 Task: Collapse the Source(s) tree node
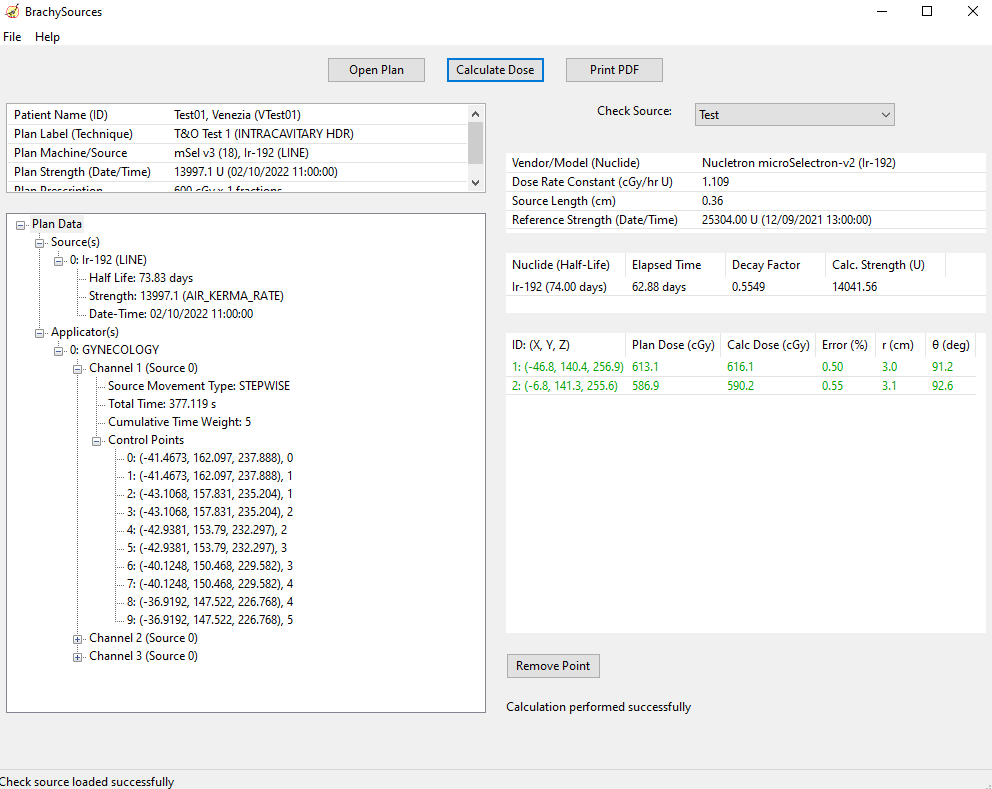[39, 243]
